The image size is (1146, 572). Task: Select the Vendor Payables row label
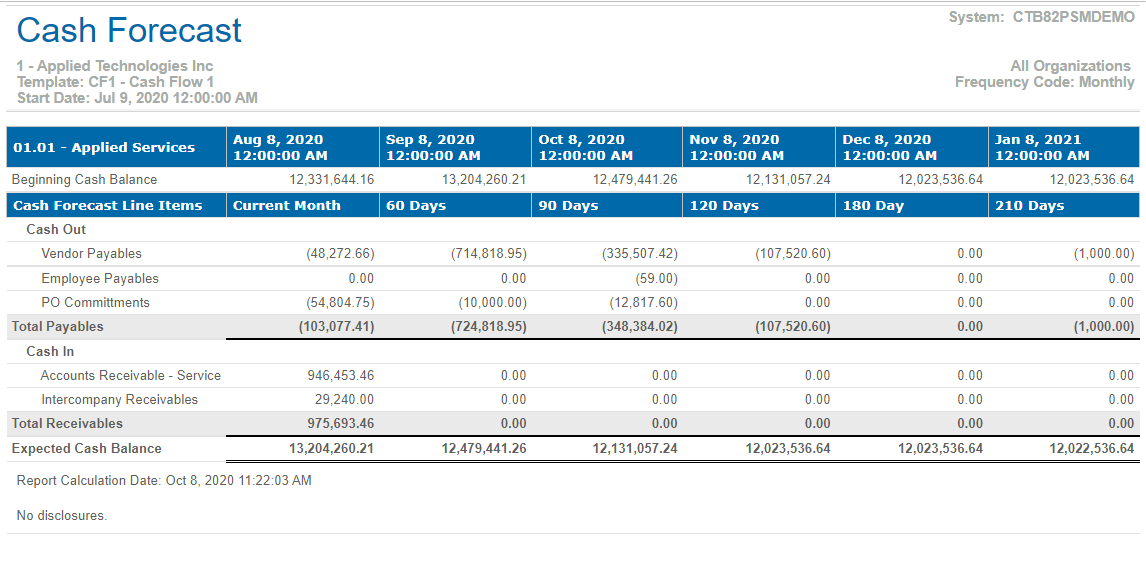[x=91, y=254]
